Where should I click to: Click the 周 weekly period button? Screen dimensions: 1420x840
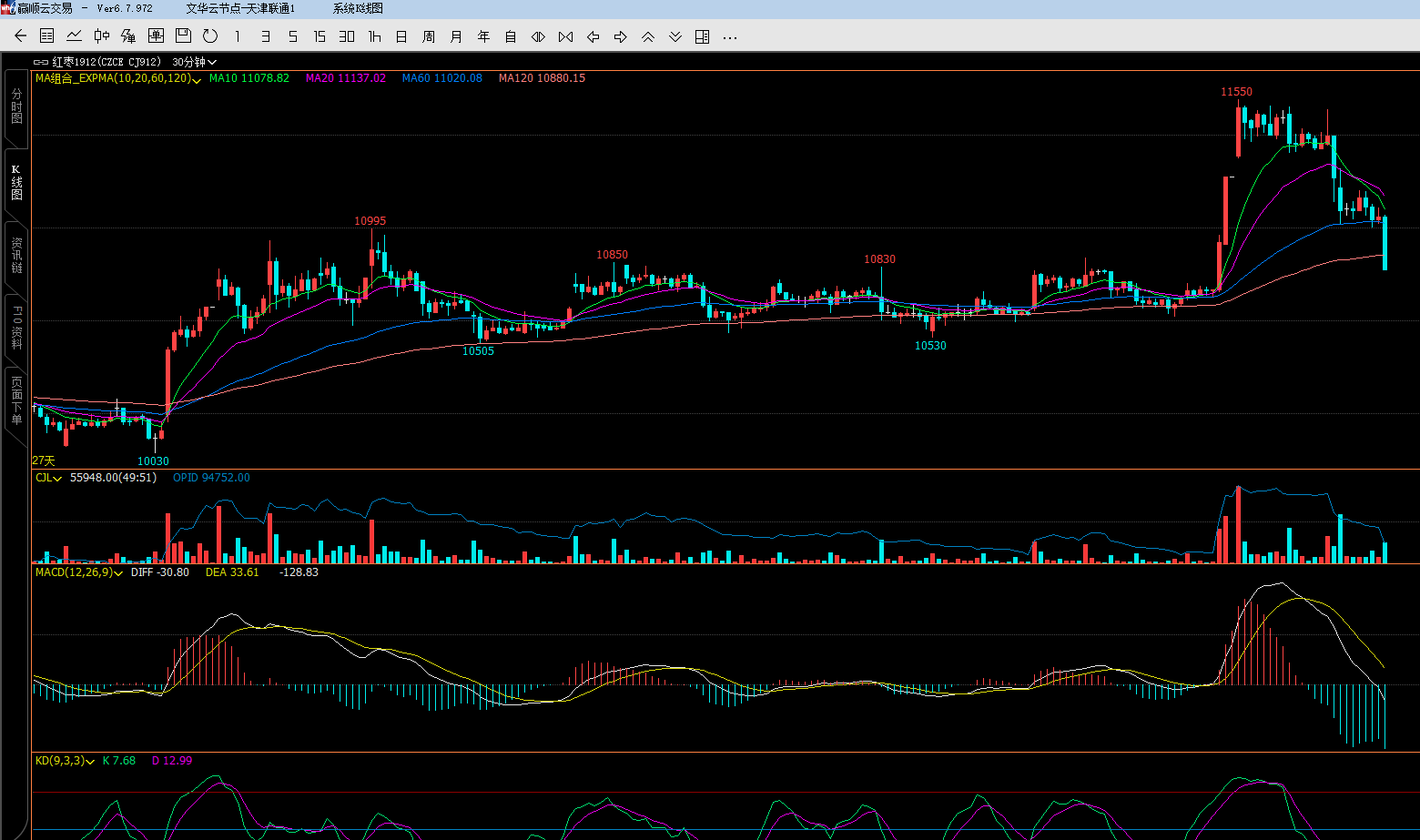pyautogui.click(x=429, y=36)
